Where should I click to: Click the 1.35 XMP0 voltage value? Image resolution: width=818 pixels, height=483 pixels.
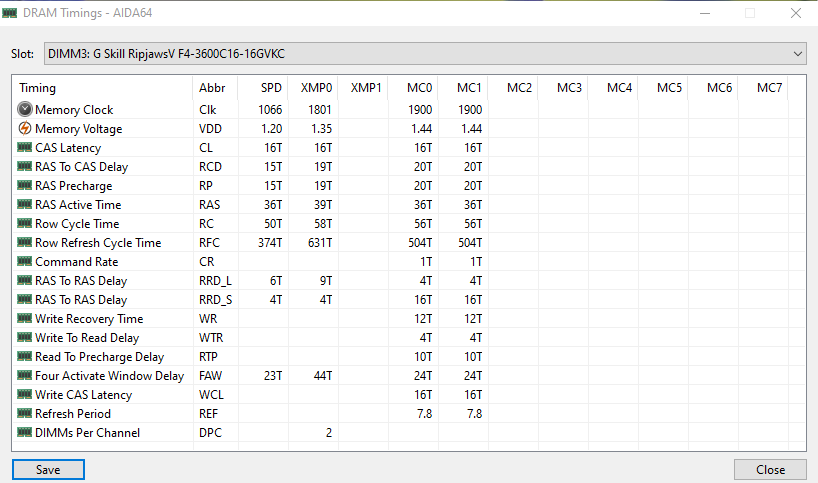(321, 128)
